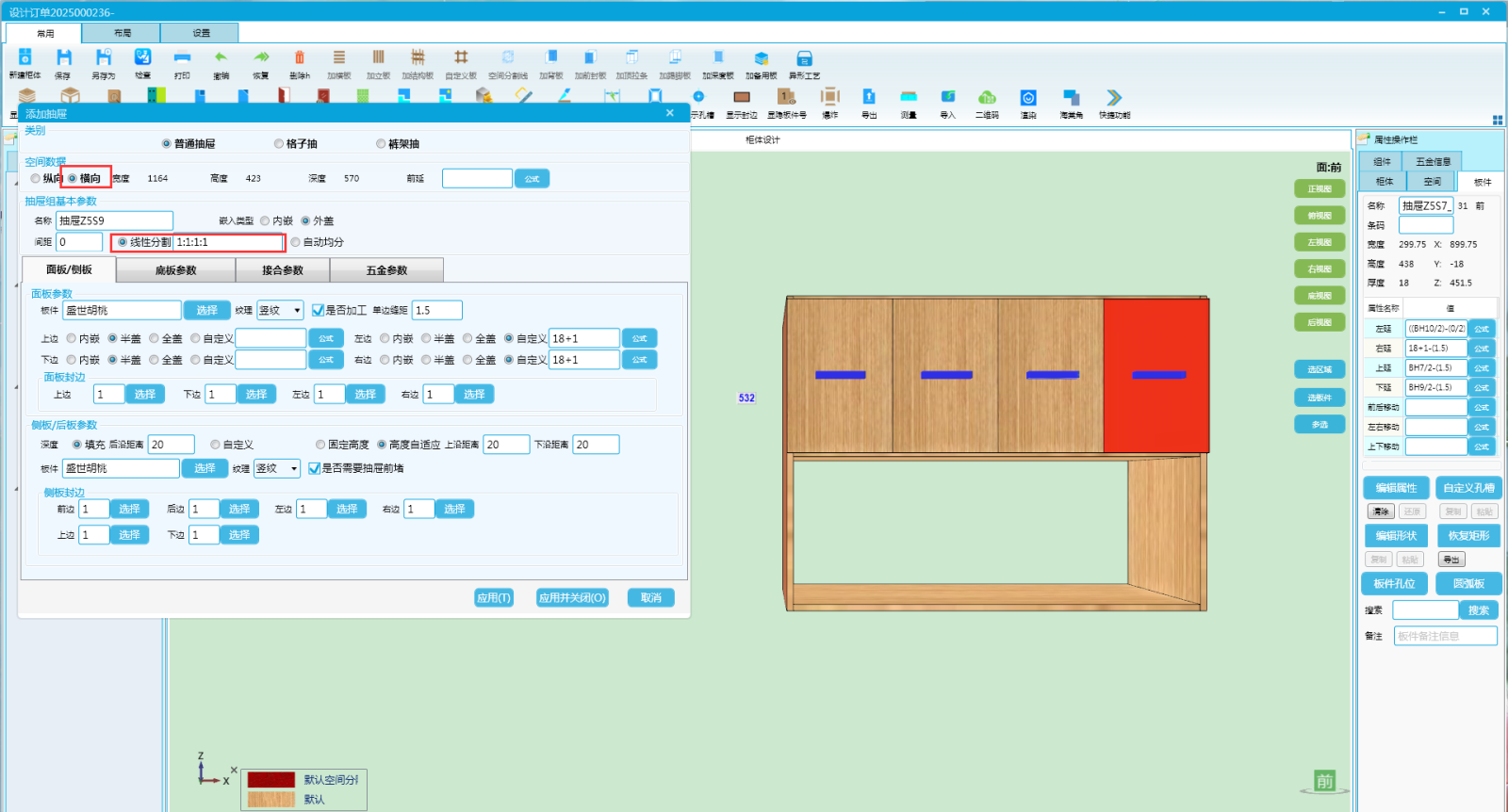Click the 前延 input field
The width and height of the screenshot is (1508, 812).
click(477, 178)
